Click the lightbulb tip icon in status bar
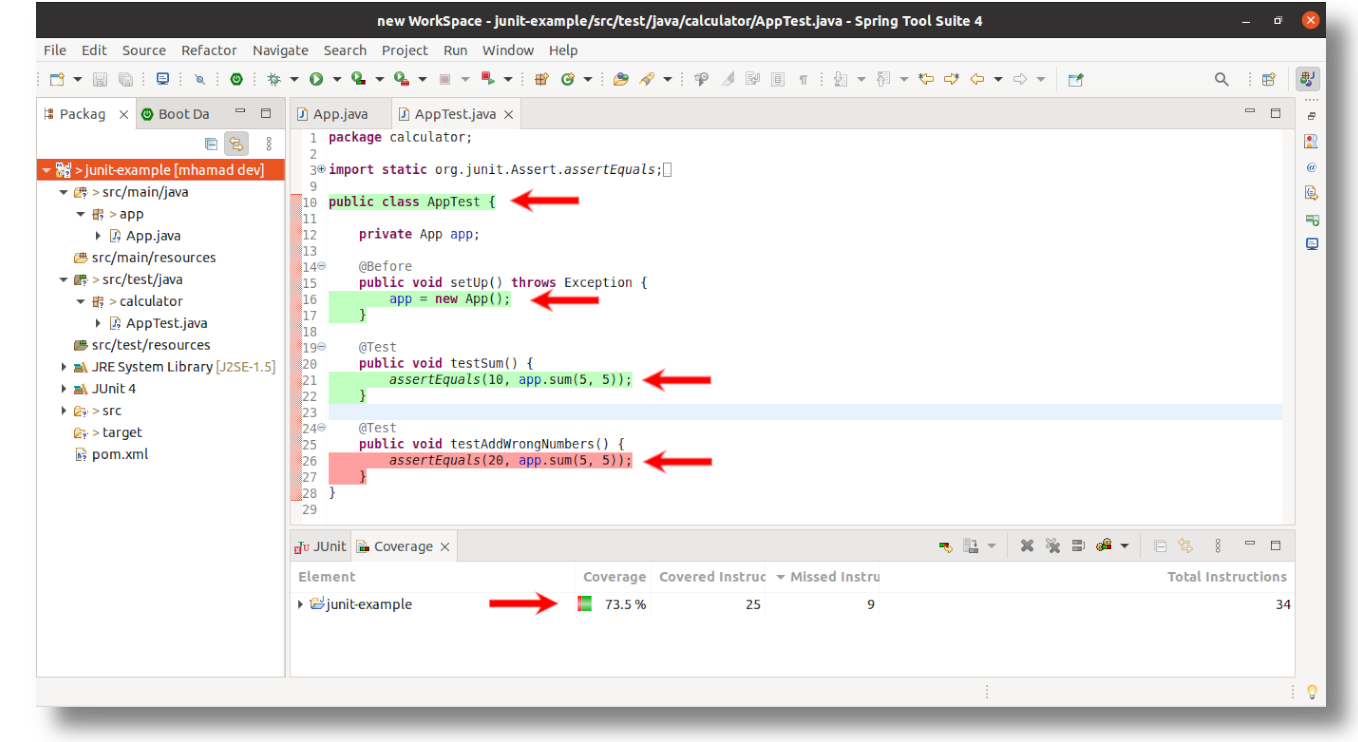This screenshot has height=742, width=1358. 1312,691
